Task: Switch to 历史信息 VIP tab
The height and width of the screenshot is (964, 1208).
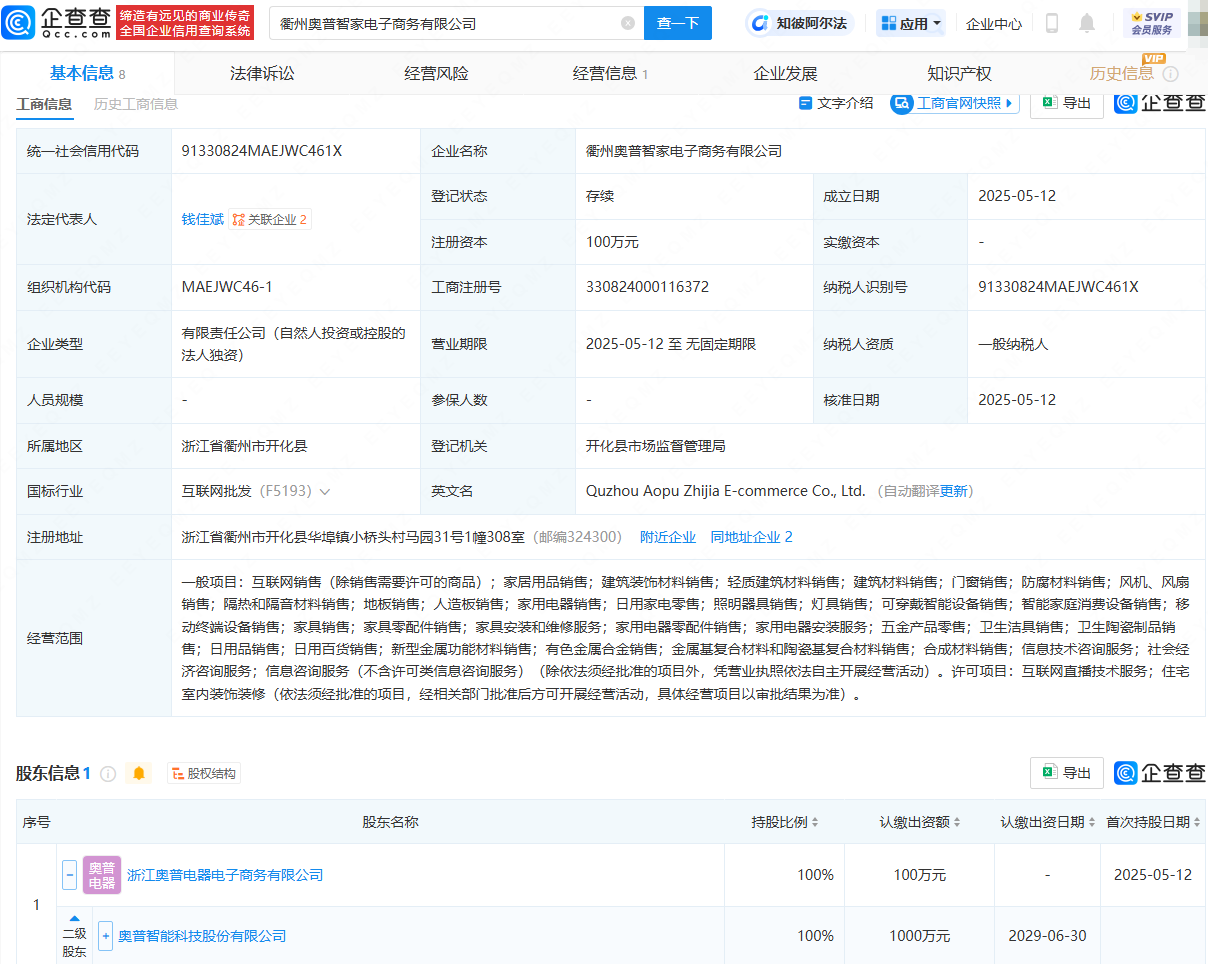Action: [1121, 73]
